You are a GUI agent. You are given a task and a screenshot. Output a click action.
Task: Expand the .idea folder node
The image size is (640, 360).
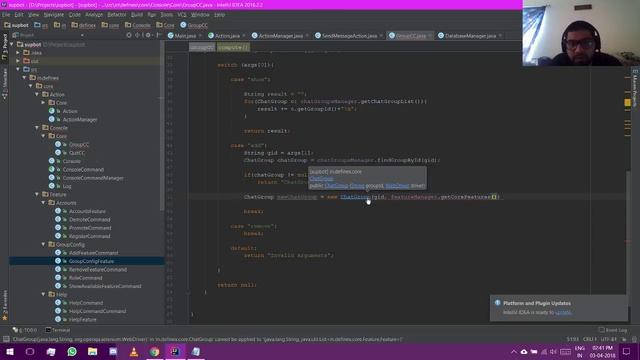pos(18,53)
